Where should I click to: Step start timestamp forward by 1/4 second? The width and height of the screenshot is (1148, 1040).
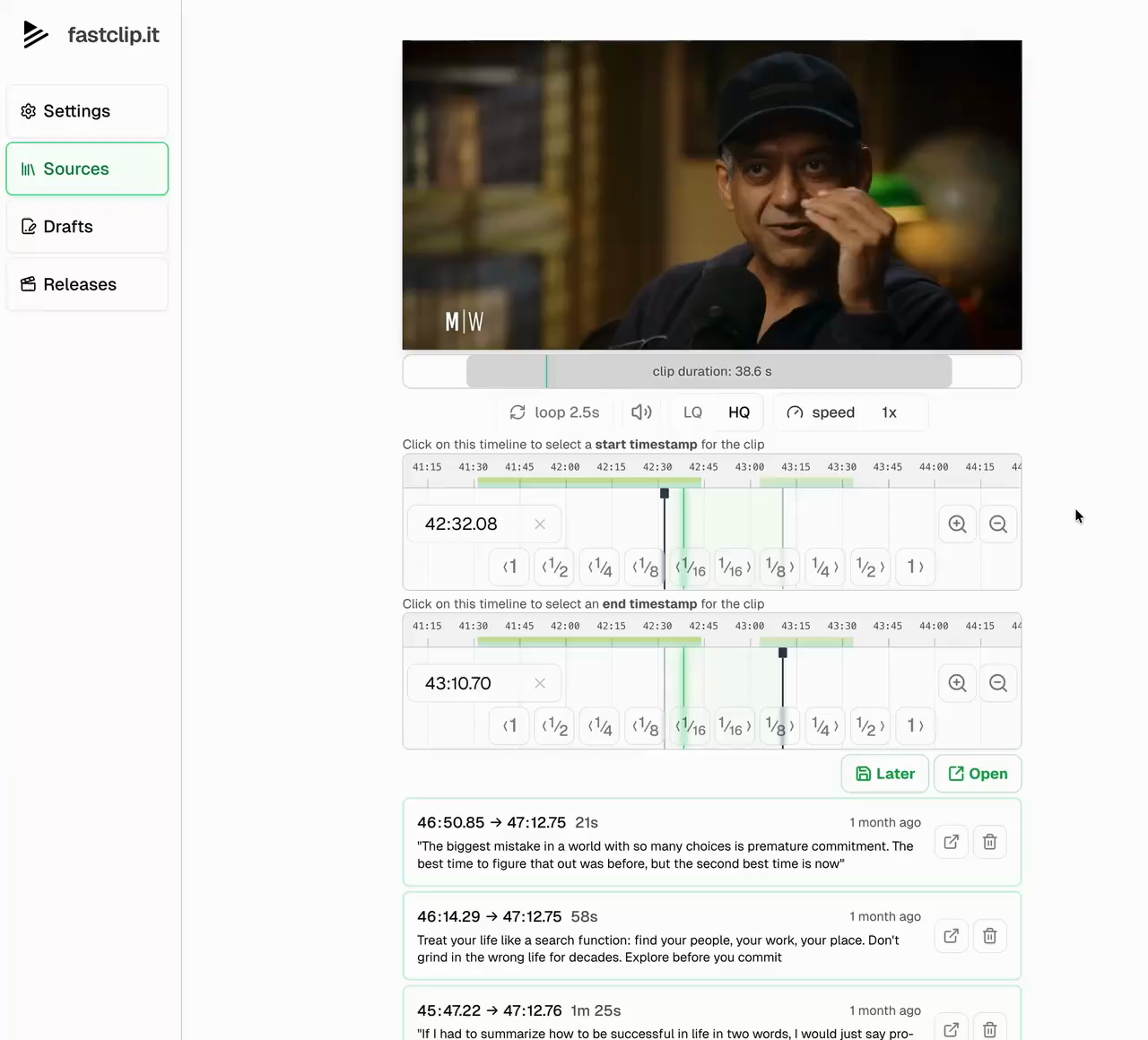[x=824, y=568]
